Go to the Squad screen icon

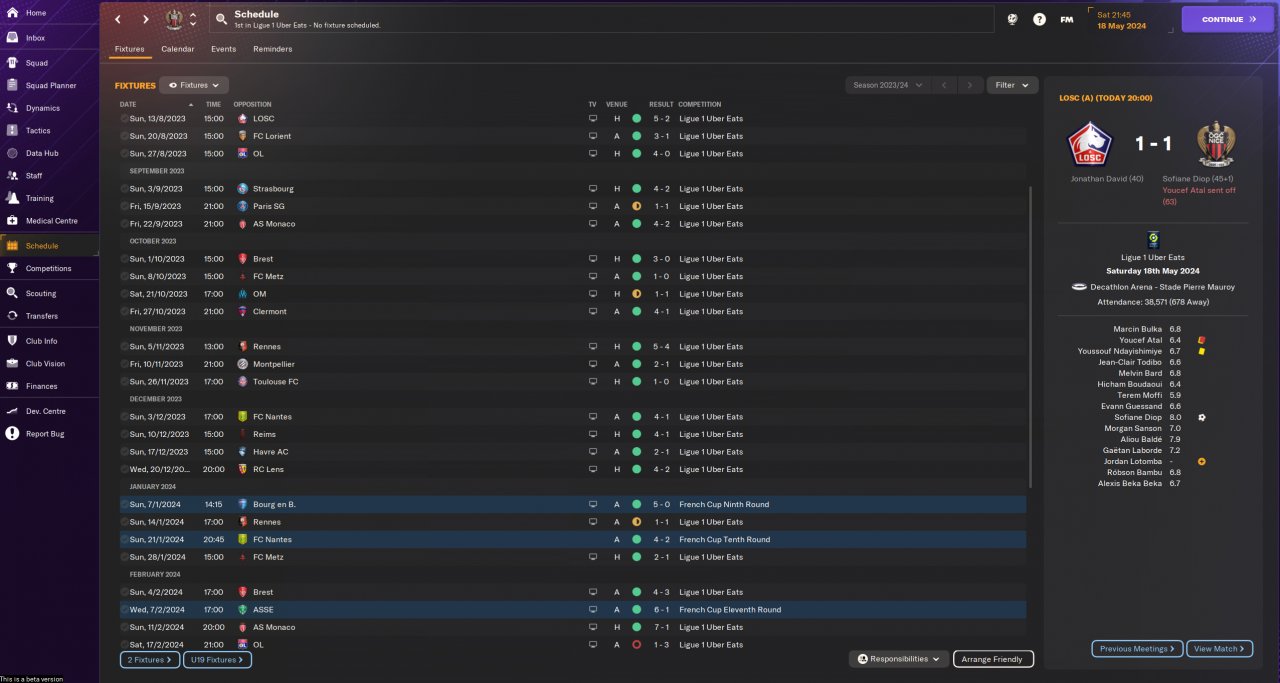[x=12, y=63]
